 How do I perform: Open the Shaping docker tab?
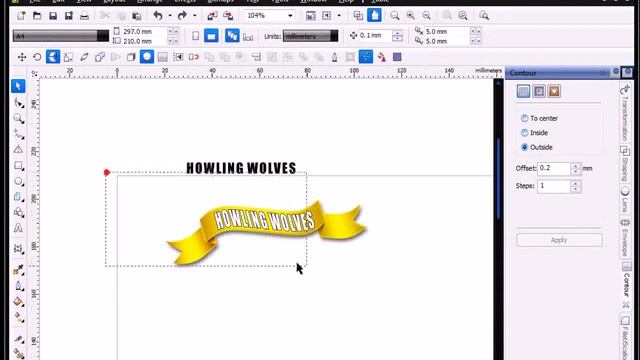coord(625,164)
